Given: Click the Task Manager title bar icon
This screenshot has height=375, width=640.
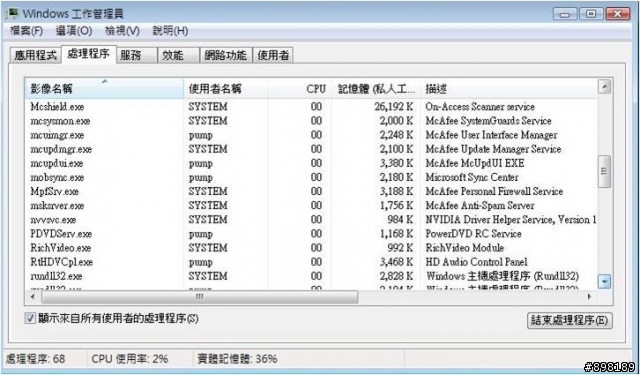Looking at the screenshot, I should click(13, 13).
